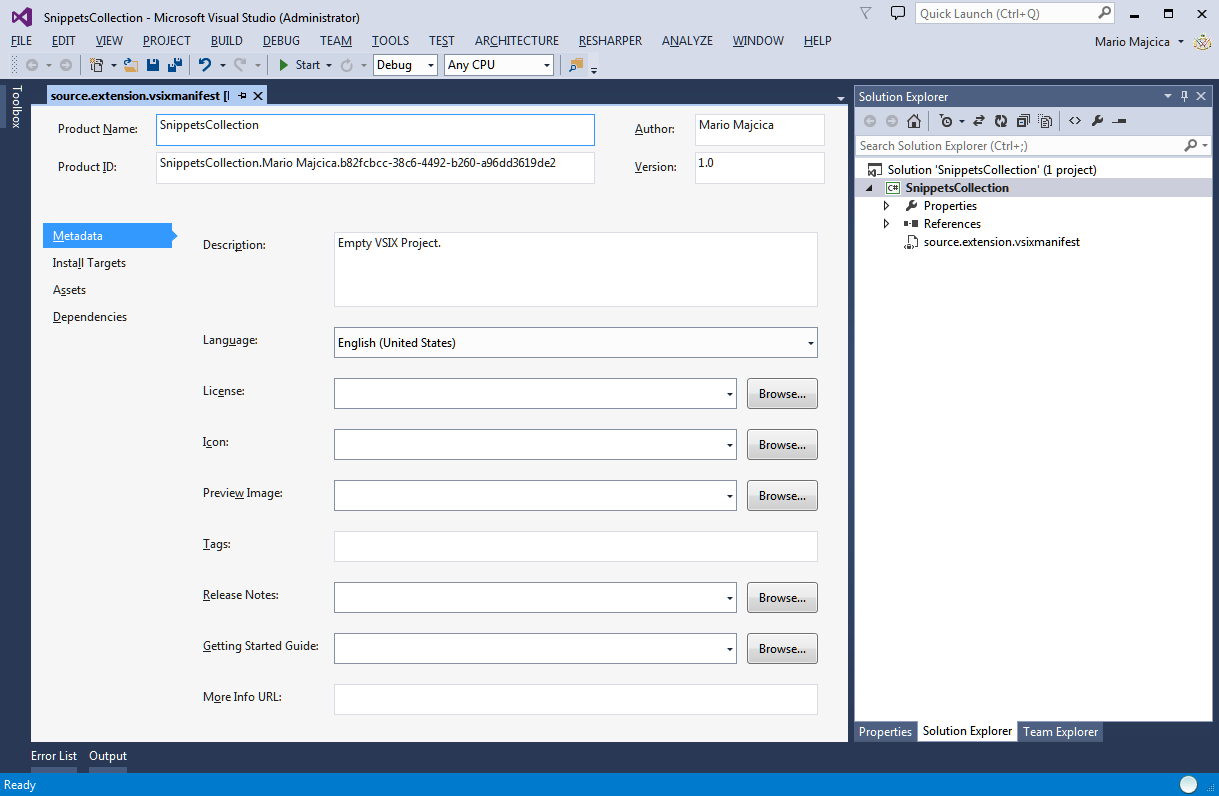Open the Release Notes dropdown arrow
This screenshot has height=796, width=1219.
tap(730, 598)
